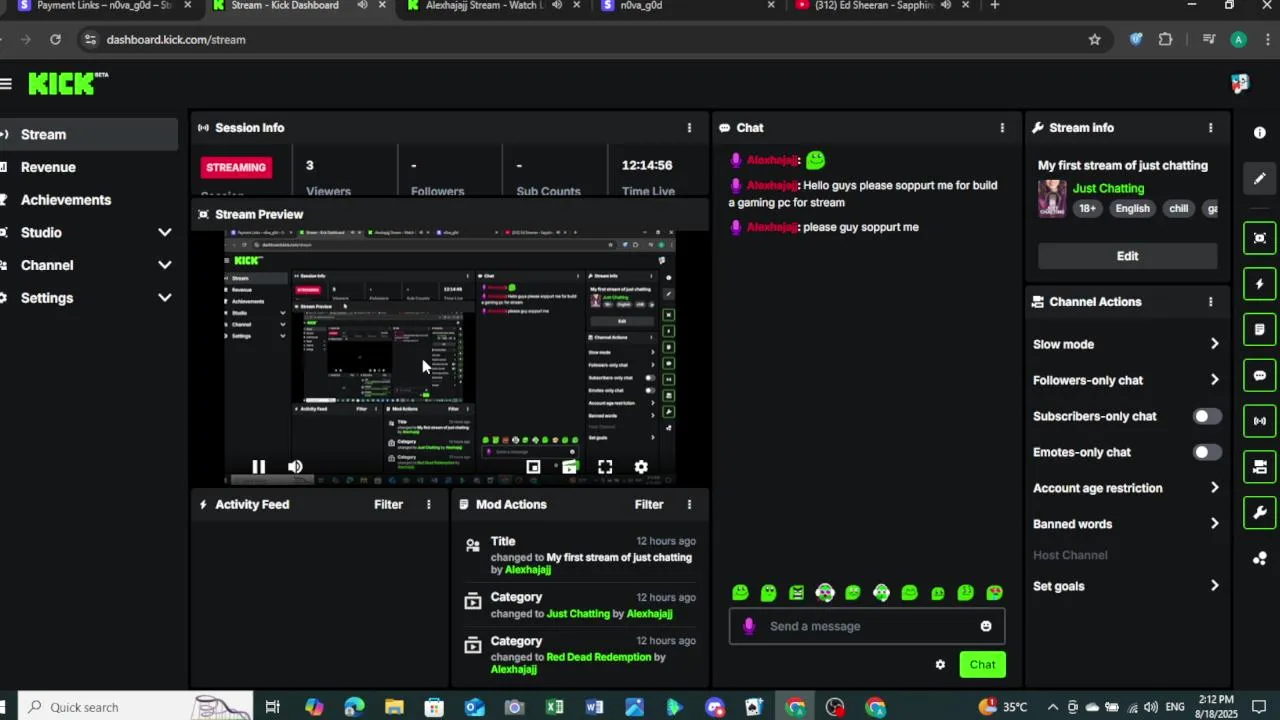Mute the stream preview volume
The image size is (1280, 720).
pyautogui.click(x=295, y=467)
